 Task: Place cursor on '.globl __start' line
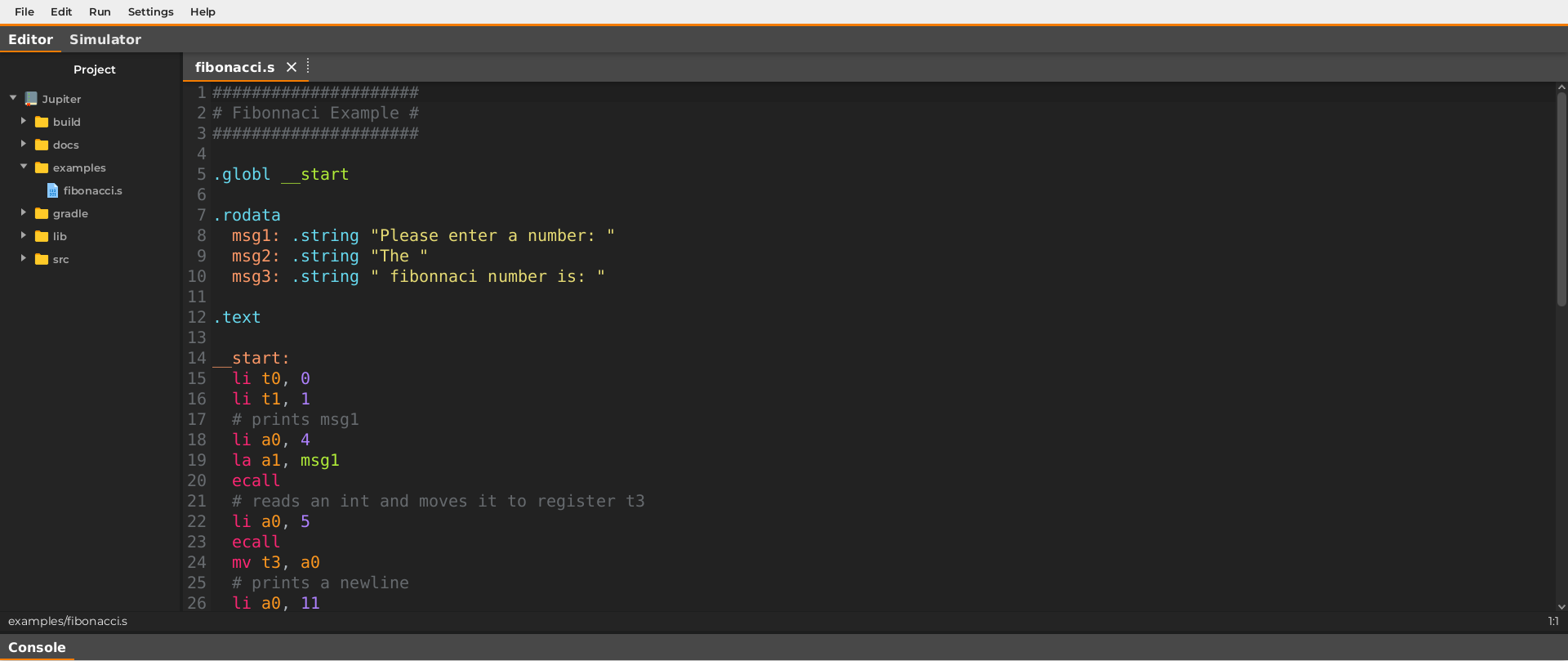281,174
